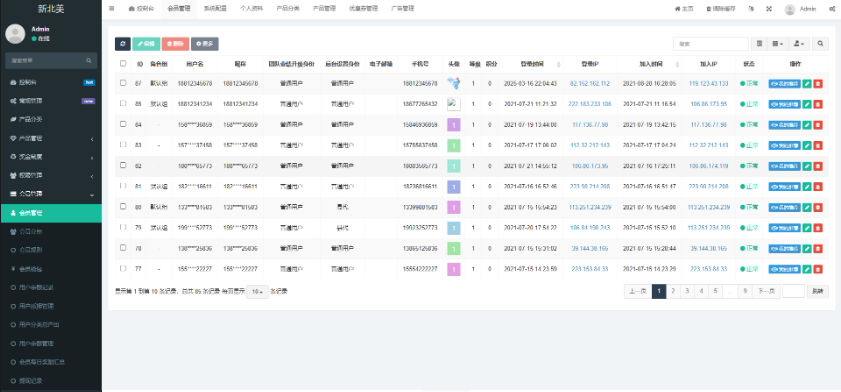Open the settings gears icon at the top-right corner

pyautogui.click(x=831, y=9)
